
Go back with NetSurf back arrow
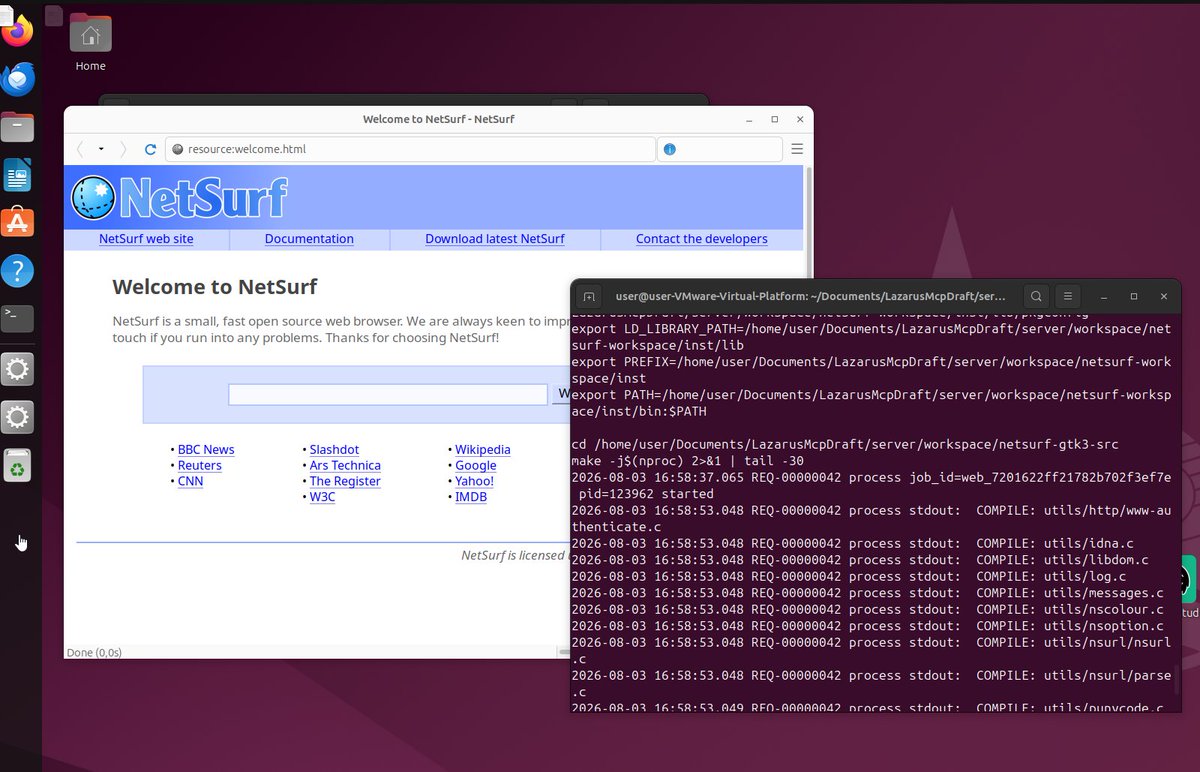tap(80, 149)
